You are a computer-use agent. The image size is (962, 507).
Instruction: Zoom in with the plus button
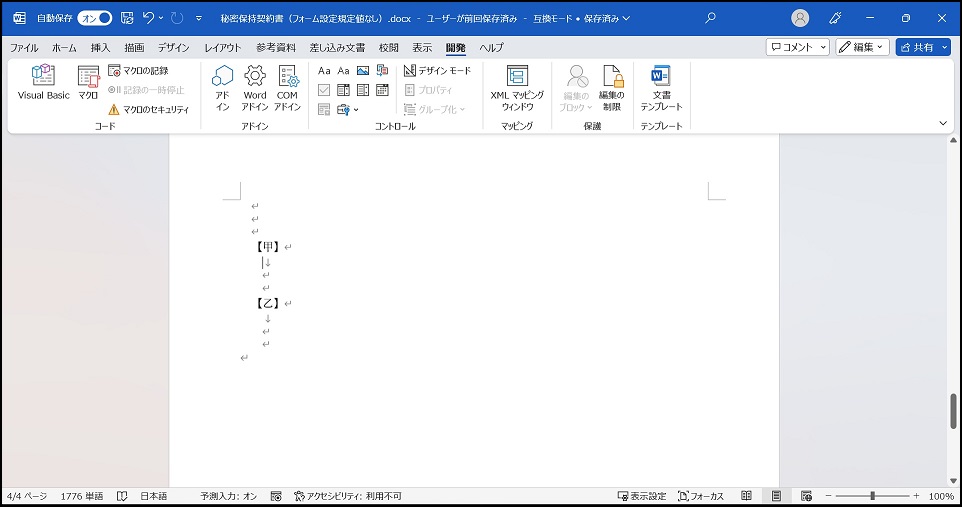point(916,496)
